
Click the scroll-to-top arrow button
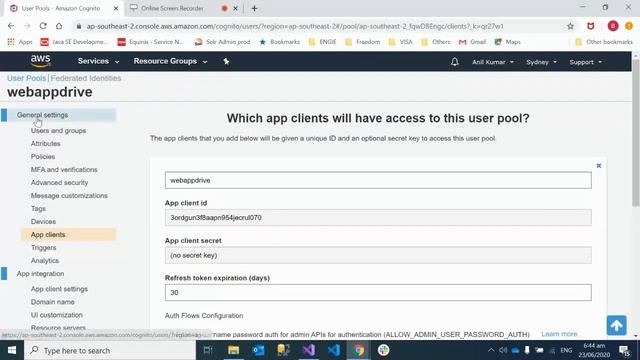[616, 325]
